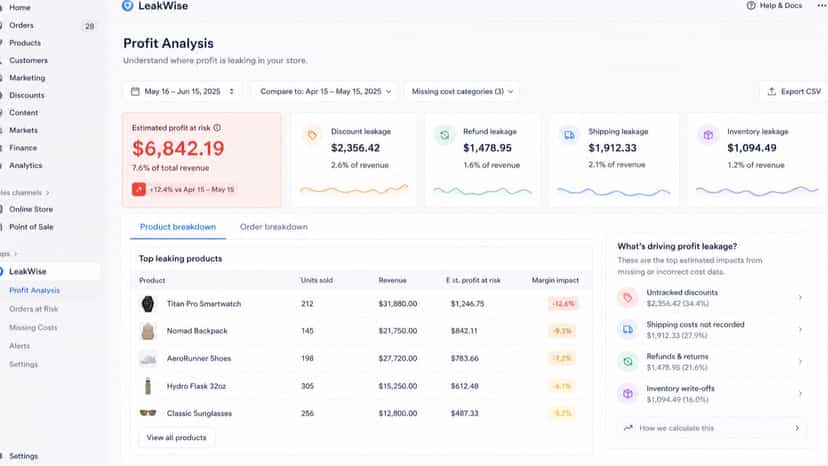
Task: Click the Untracked discounts tag icon
Action: [x=628, y=298]
